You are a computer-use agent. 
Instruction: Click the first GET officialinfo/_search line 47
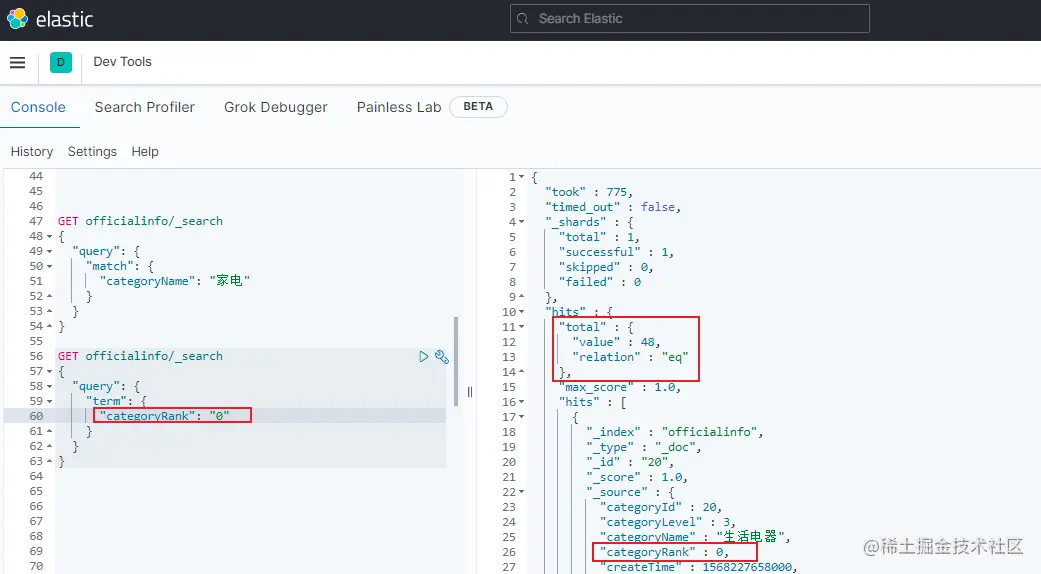click(x=140, y=221)
